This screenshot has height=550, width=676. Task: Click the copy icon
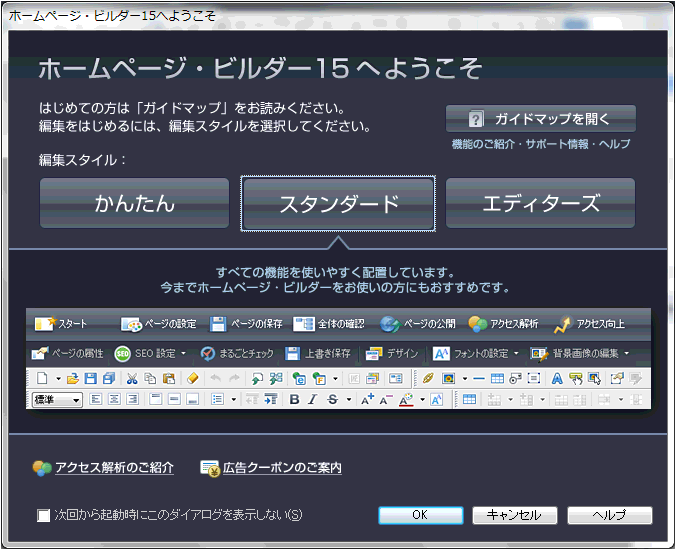pyautogui.click(x=150, y=378)
